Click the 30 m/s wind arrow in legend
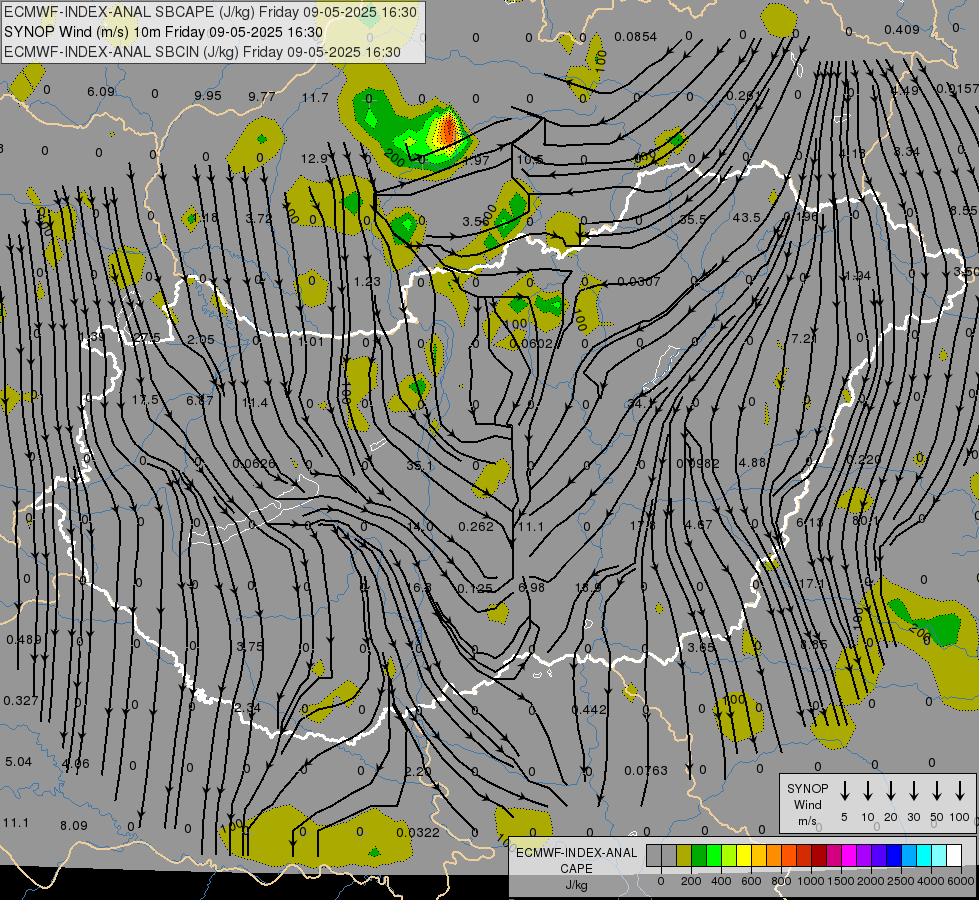The image size is (979, 900). (913, 791)
